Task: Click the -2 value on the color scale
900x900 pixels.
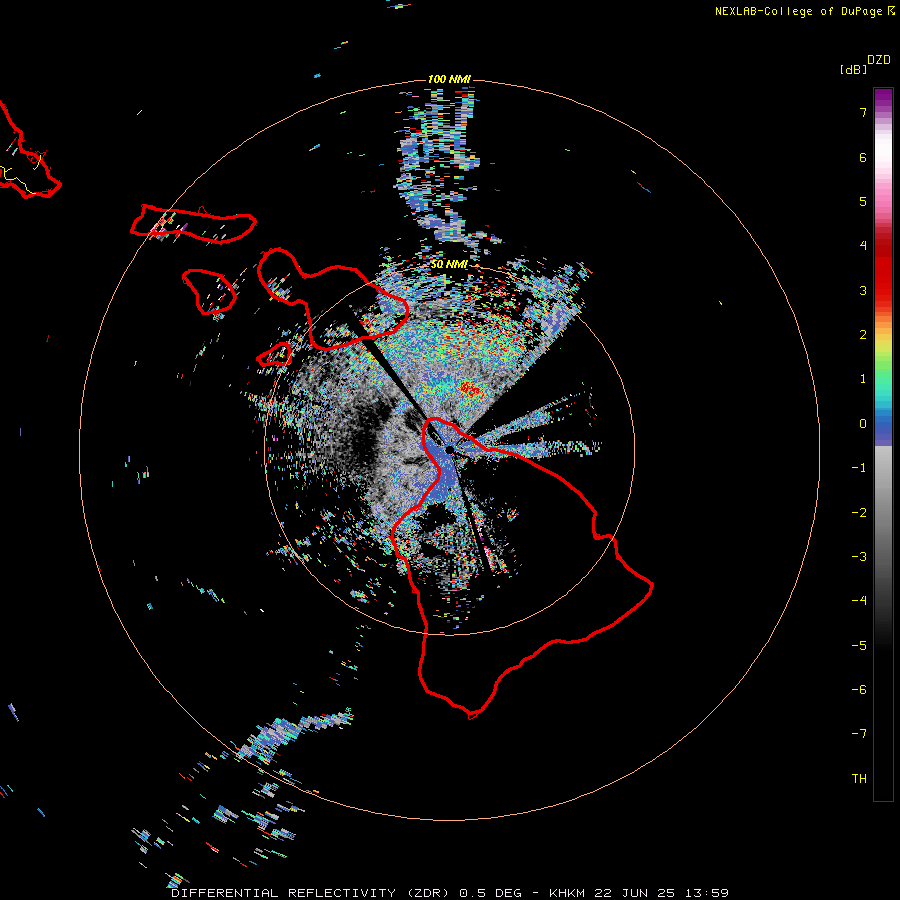Action: pos(859,513)
